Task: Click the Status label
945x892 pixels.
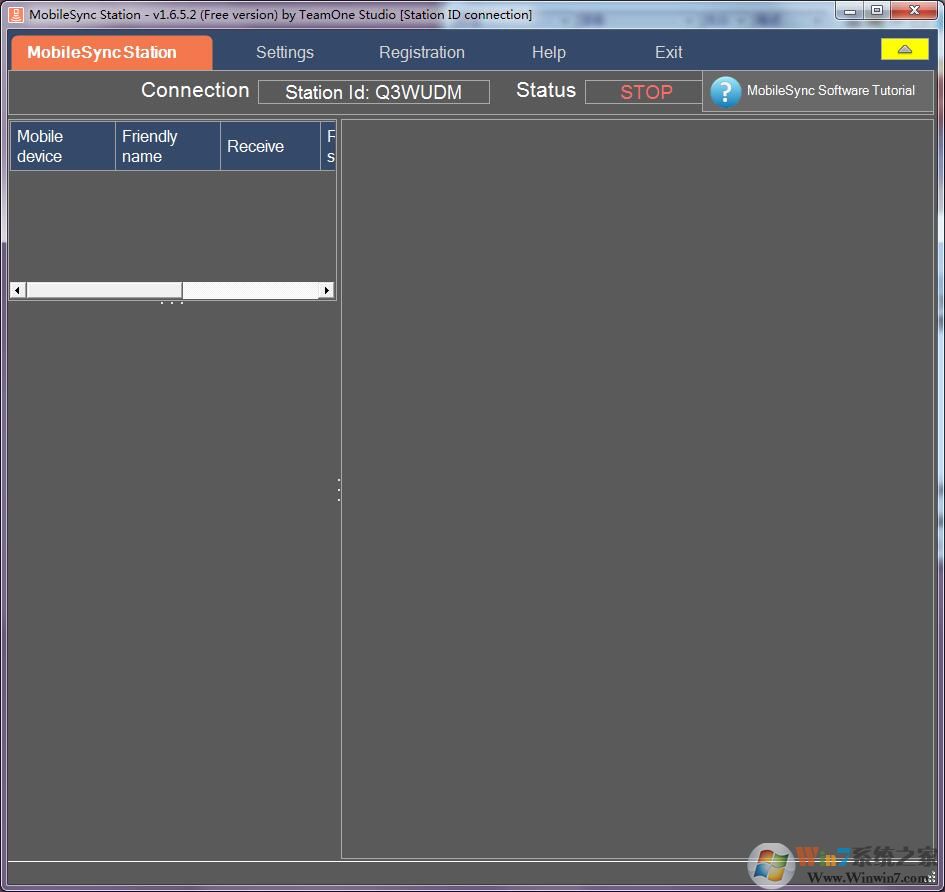Action: click(546, 90)
